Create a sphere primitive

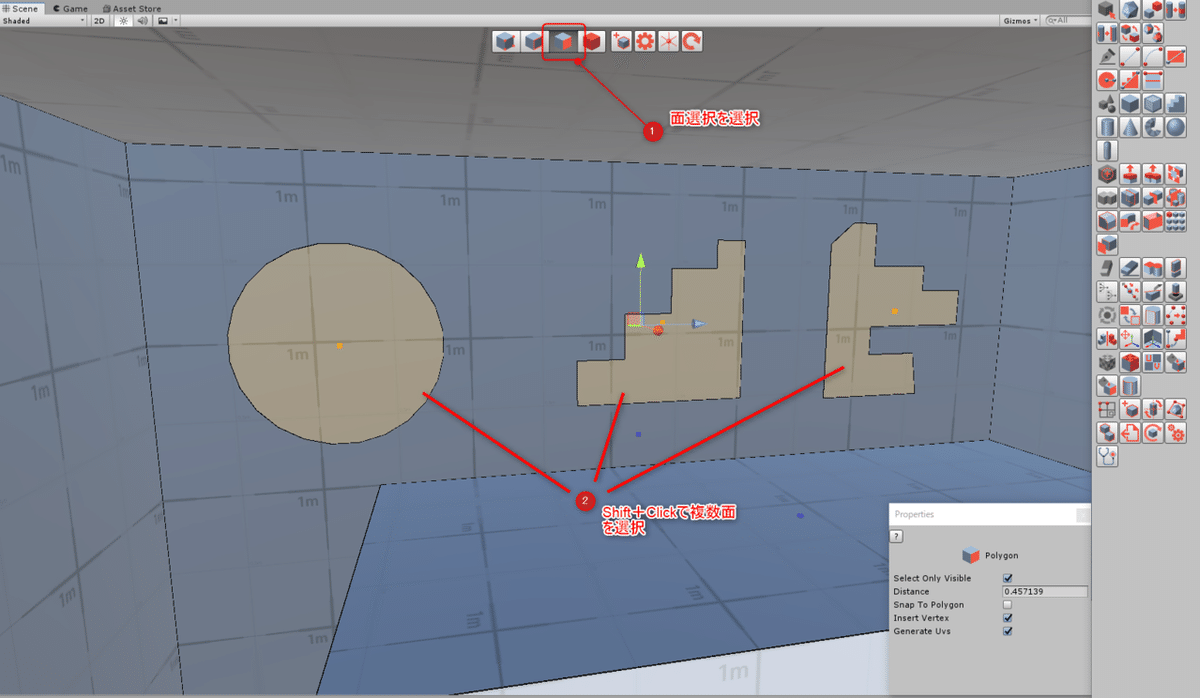click(x=1176, y=126)
